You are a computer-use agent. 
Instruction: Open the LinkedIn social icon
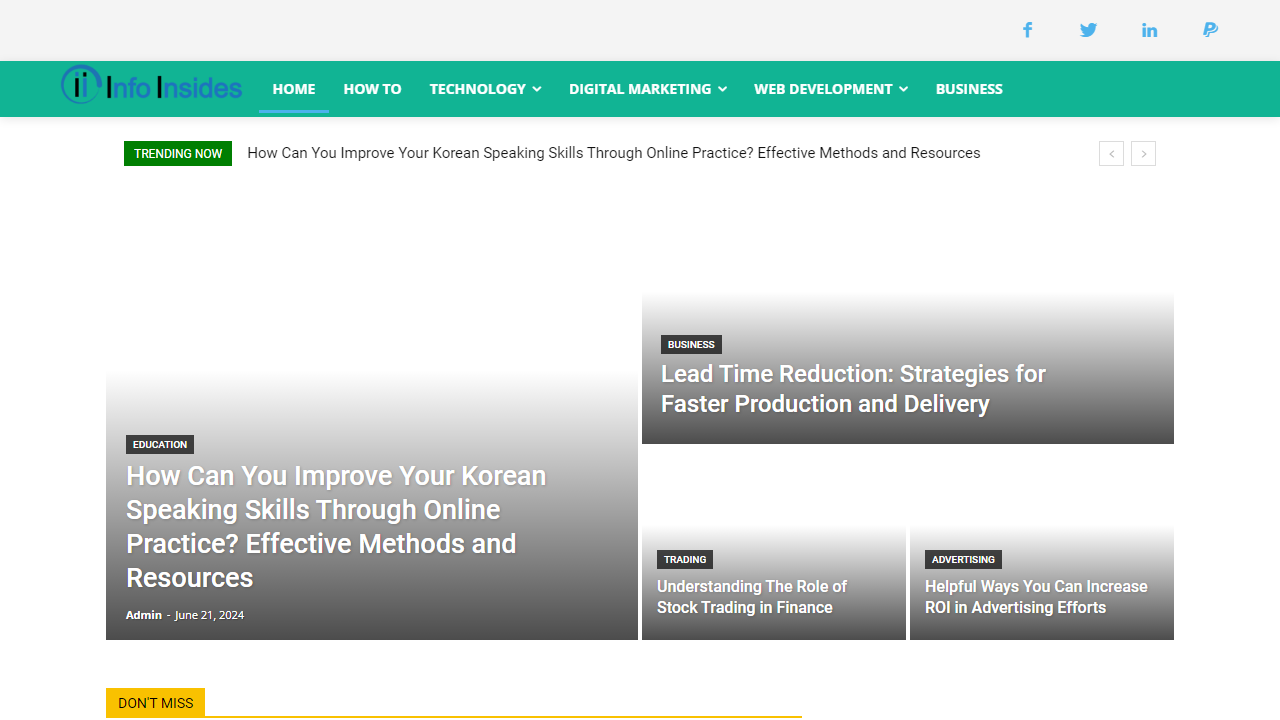coord(1149,30)
